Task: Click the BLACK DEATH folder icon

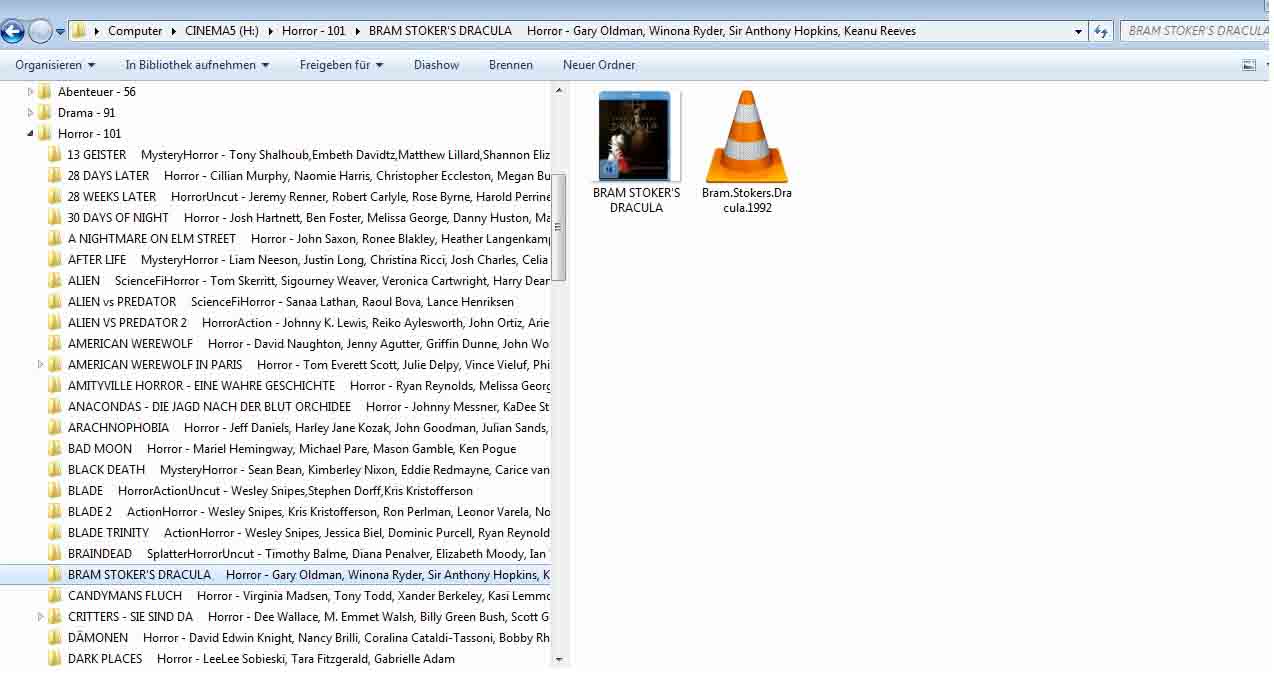Action: click(x=55, y=470)
